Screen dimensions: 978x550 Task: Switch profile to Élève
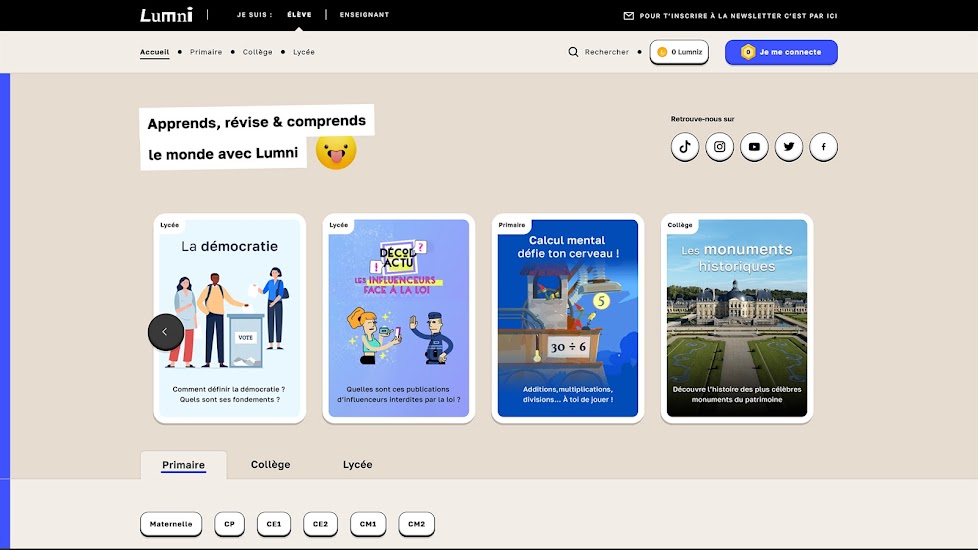coord(299,15)
